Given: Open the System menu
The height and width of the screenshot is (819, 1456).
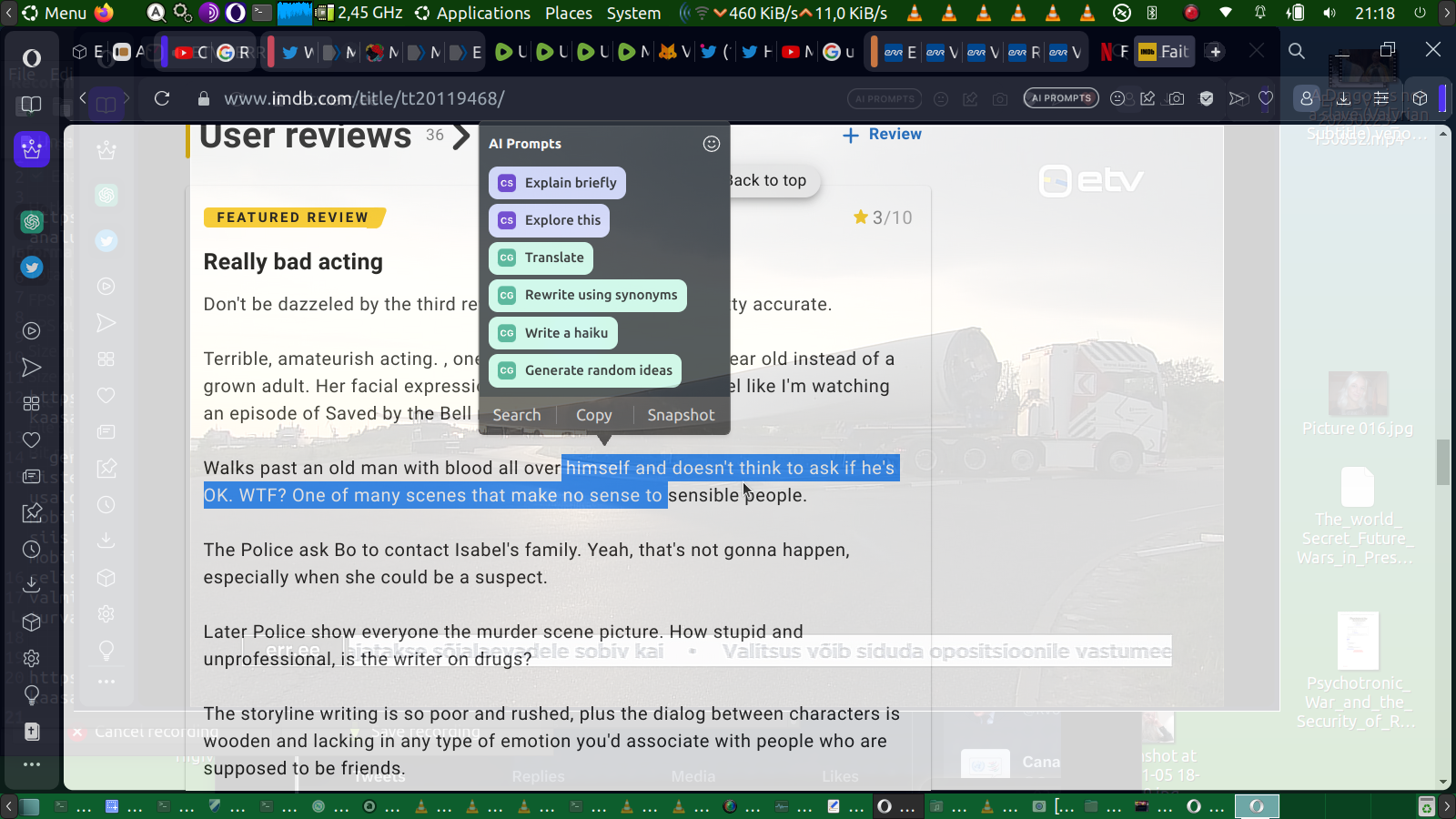Looking at the screenshot, I should 633,13.
